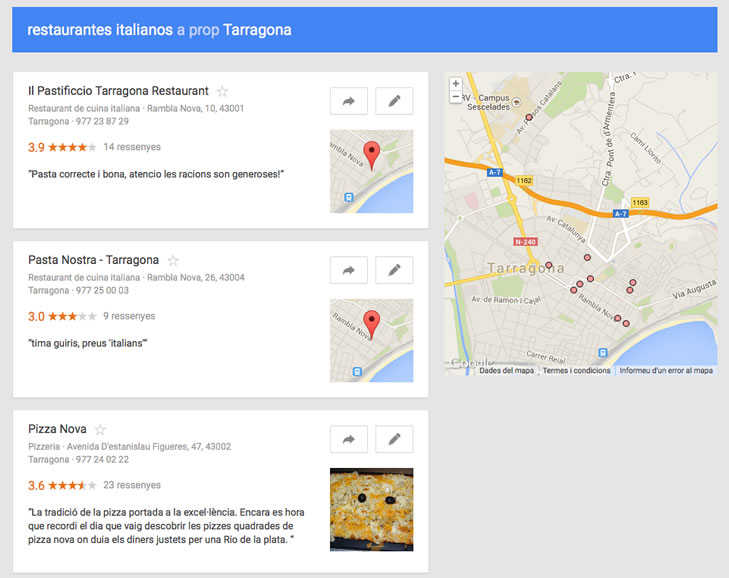
Task: Edit Il Pastificcio Tarragona Restaurant listing
Action: pyautogui.click(x=394, y=101)
